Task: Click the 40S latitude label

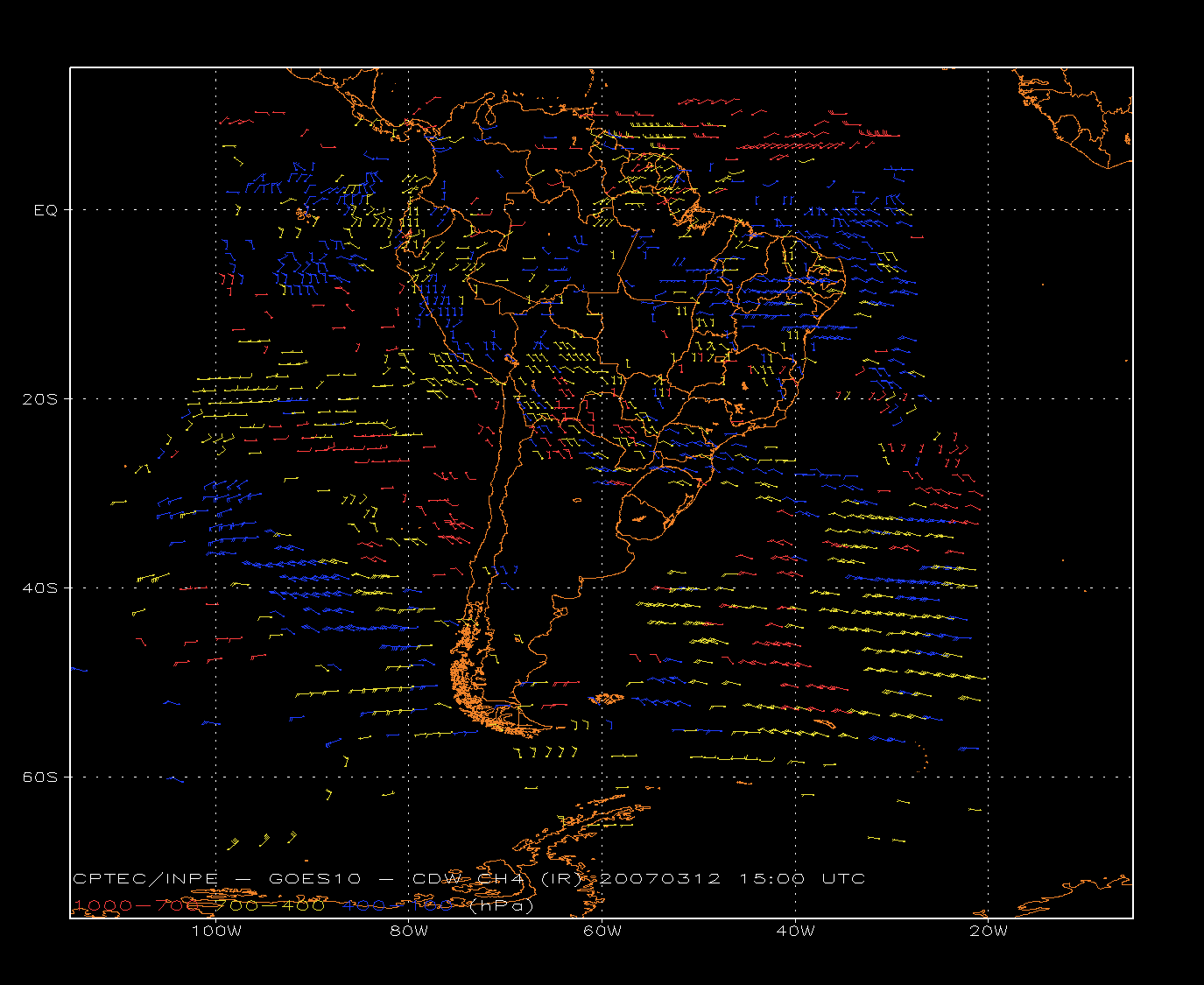Action: coord(40,587)
